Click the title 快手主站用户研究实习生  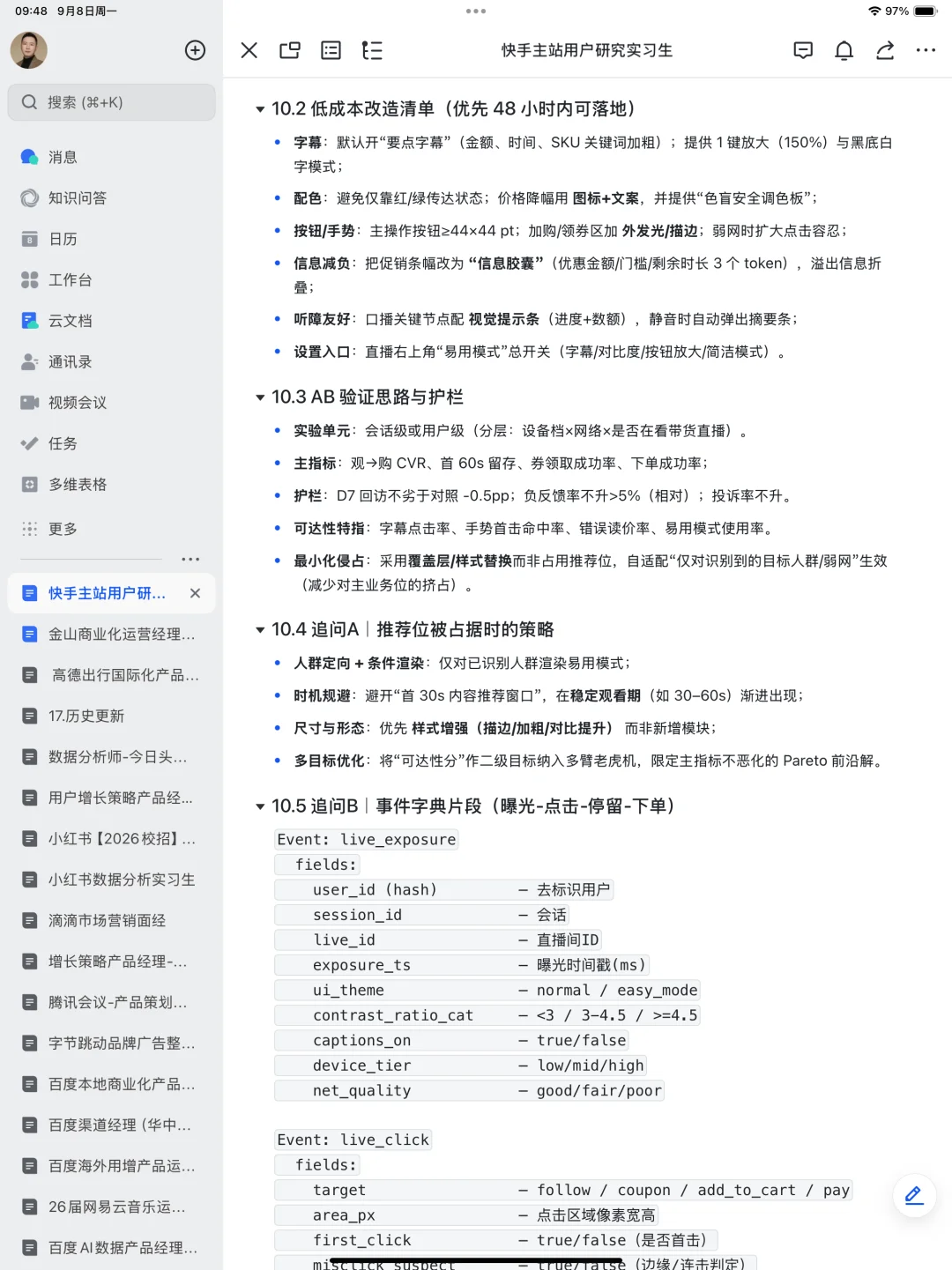(587, 50)
